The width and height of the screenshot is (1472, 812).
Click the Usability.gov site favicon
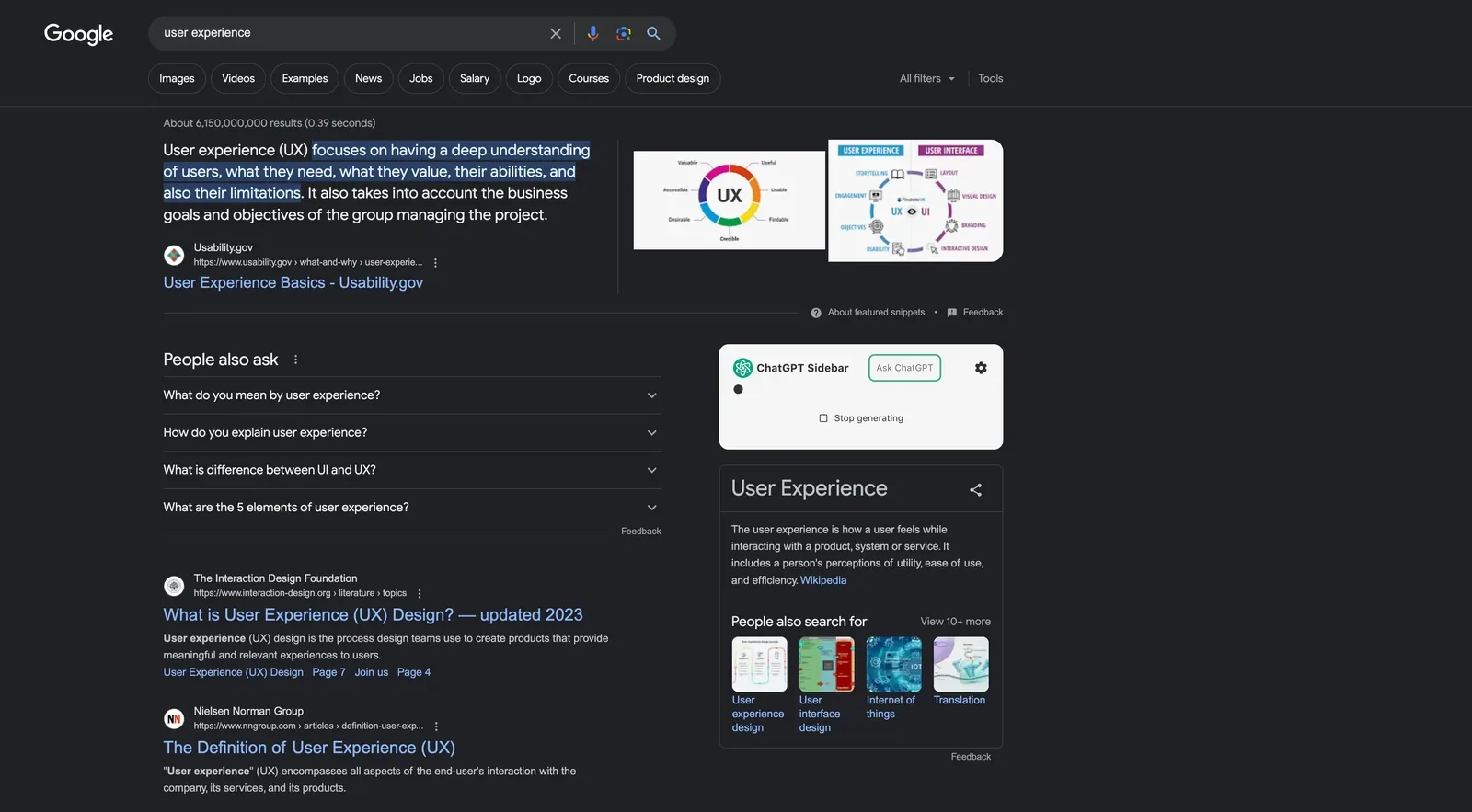tap(174, 255)
